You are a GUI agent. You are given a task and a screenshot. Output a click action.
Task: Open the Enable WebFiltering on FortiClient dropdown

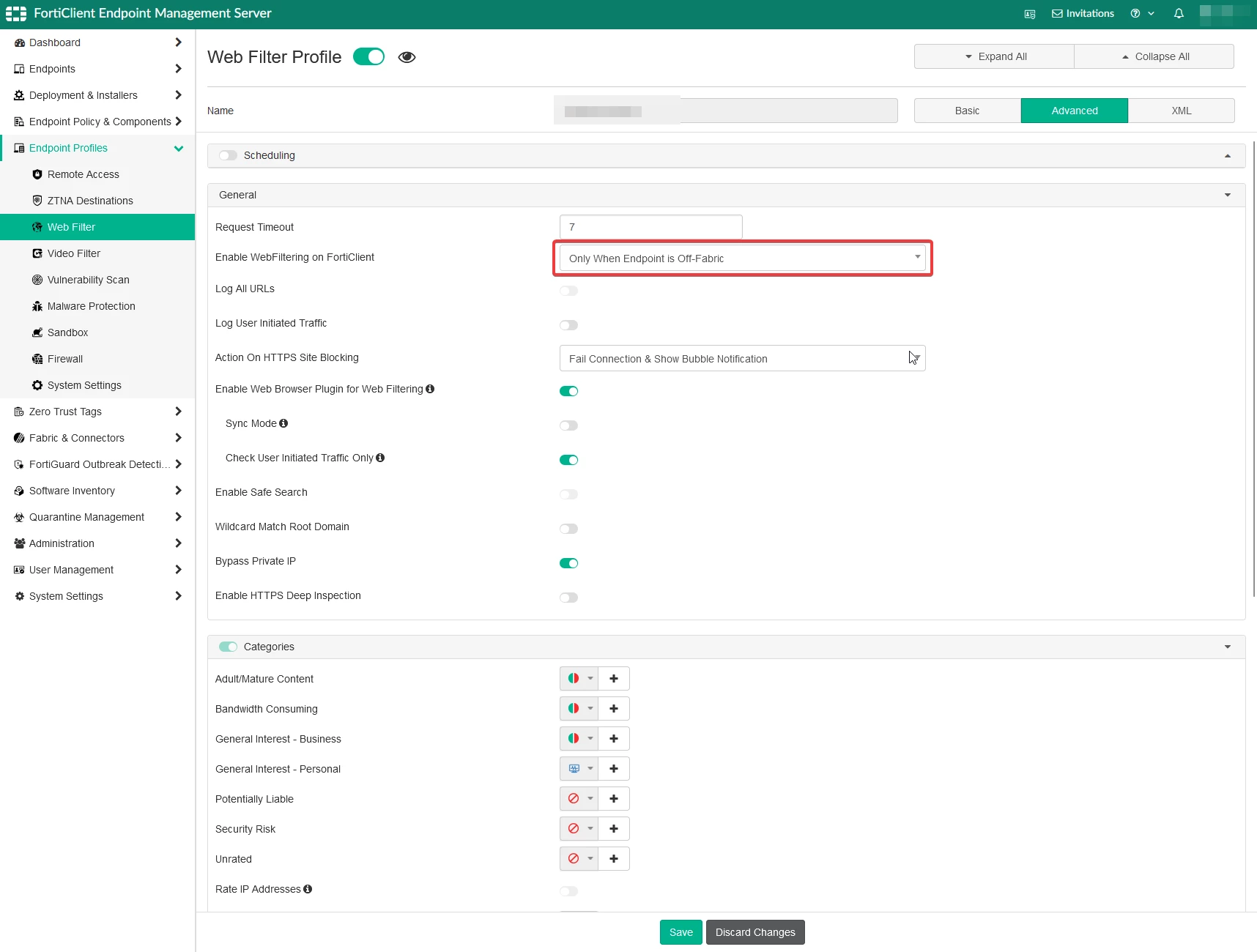coord(742,258)
